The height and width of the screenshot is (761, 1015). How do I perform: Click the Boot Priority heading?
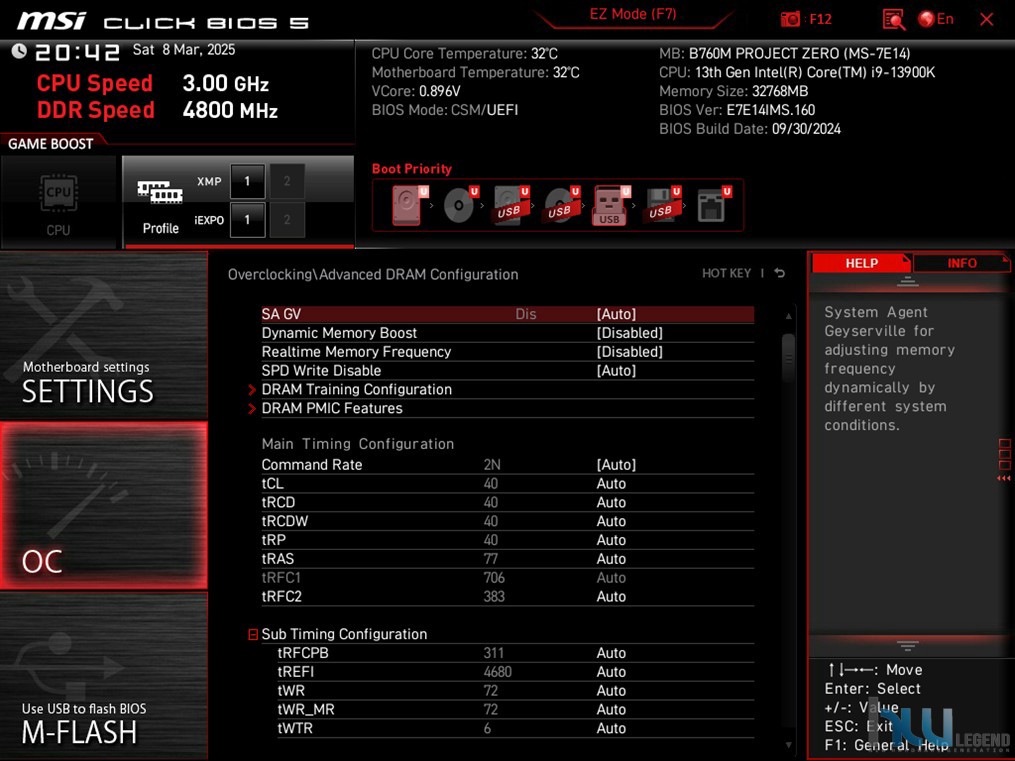(412, 169)
